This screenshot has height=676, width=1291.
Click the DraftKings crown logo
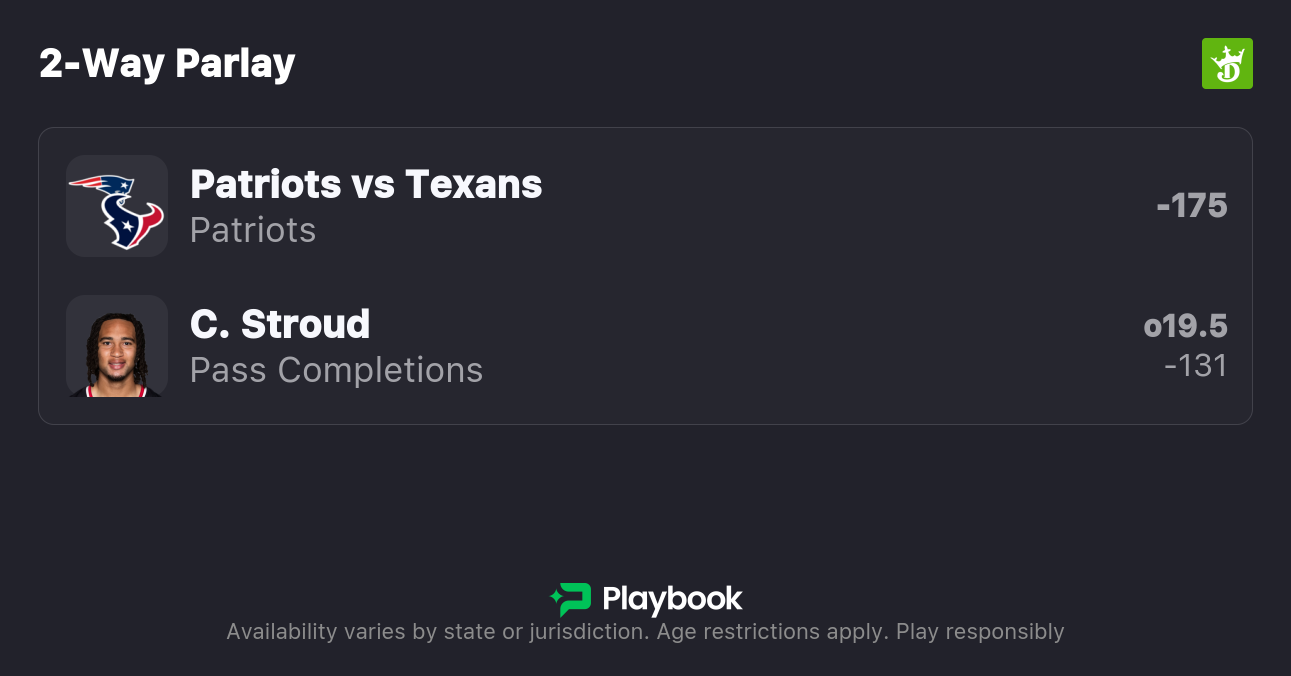pos(1227,64)
